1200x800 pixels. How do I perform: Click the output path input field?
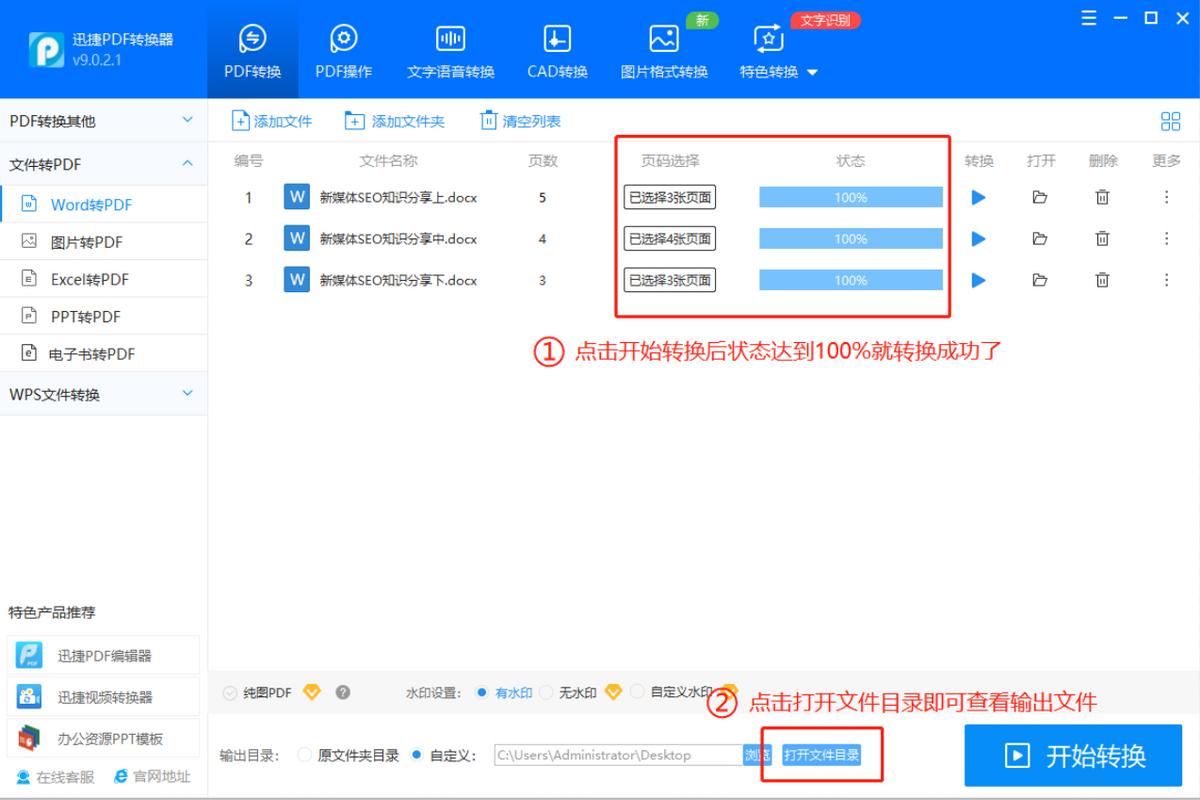click(x=615, y=755)
